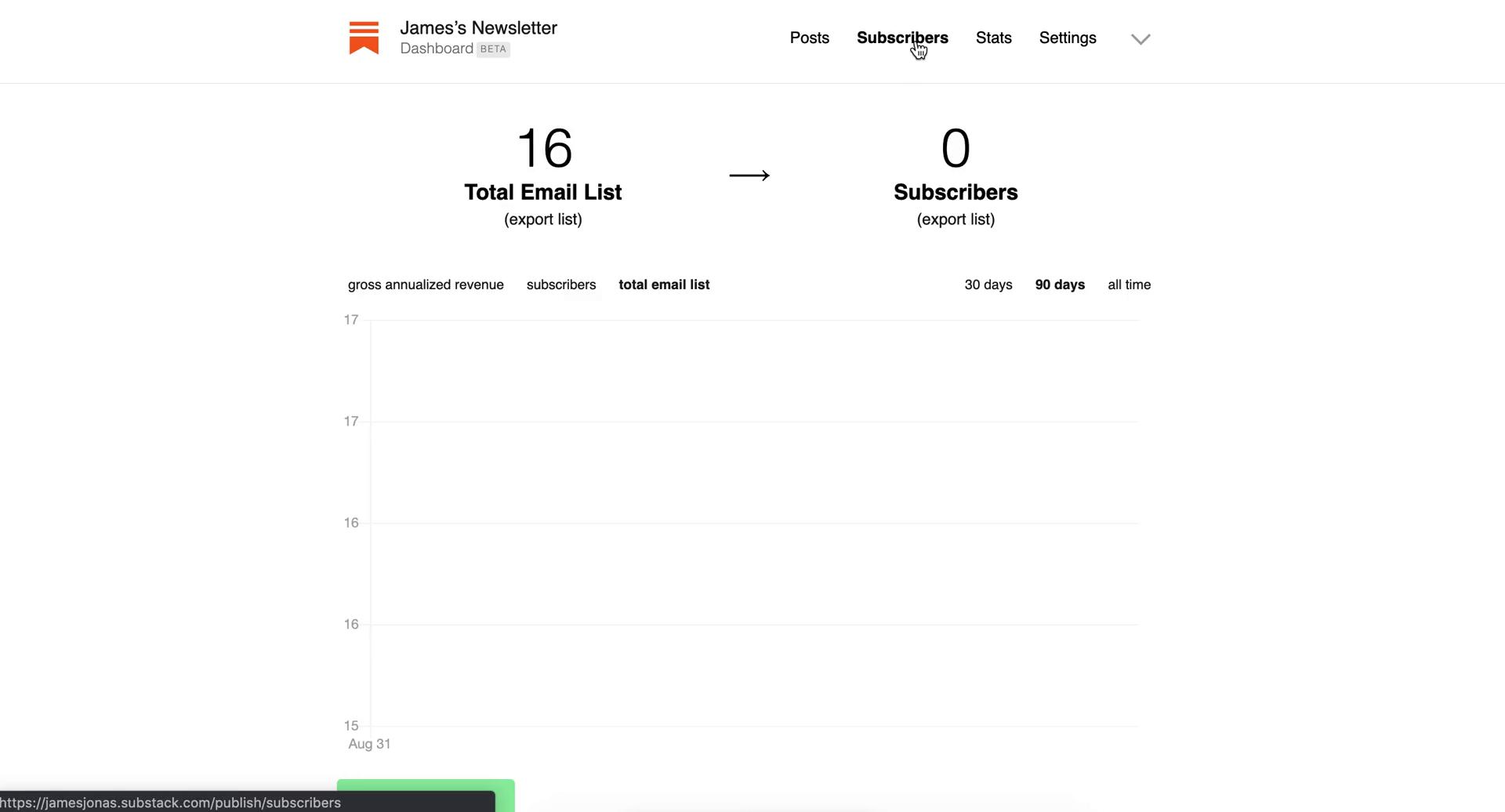This screenshot has height=812, width=1505.
Task: Go to the Subscribers tab
Action: point(902,38)
